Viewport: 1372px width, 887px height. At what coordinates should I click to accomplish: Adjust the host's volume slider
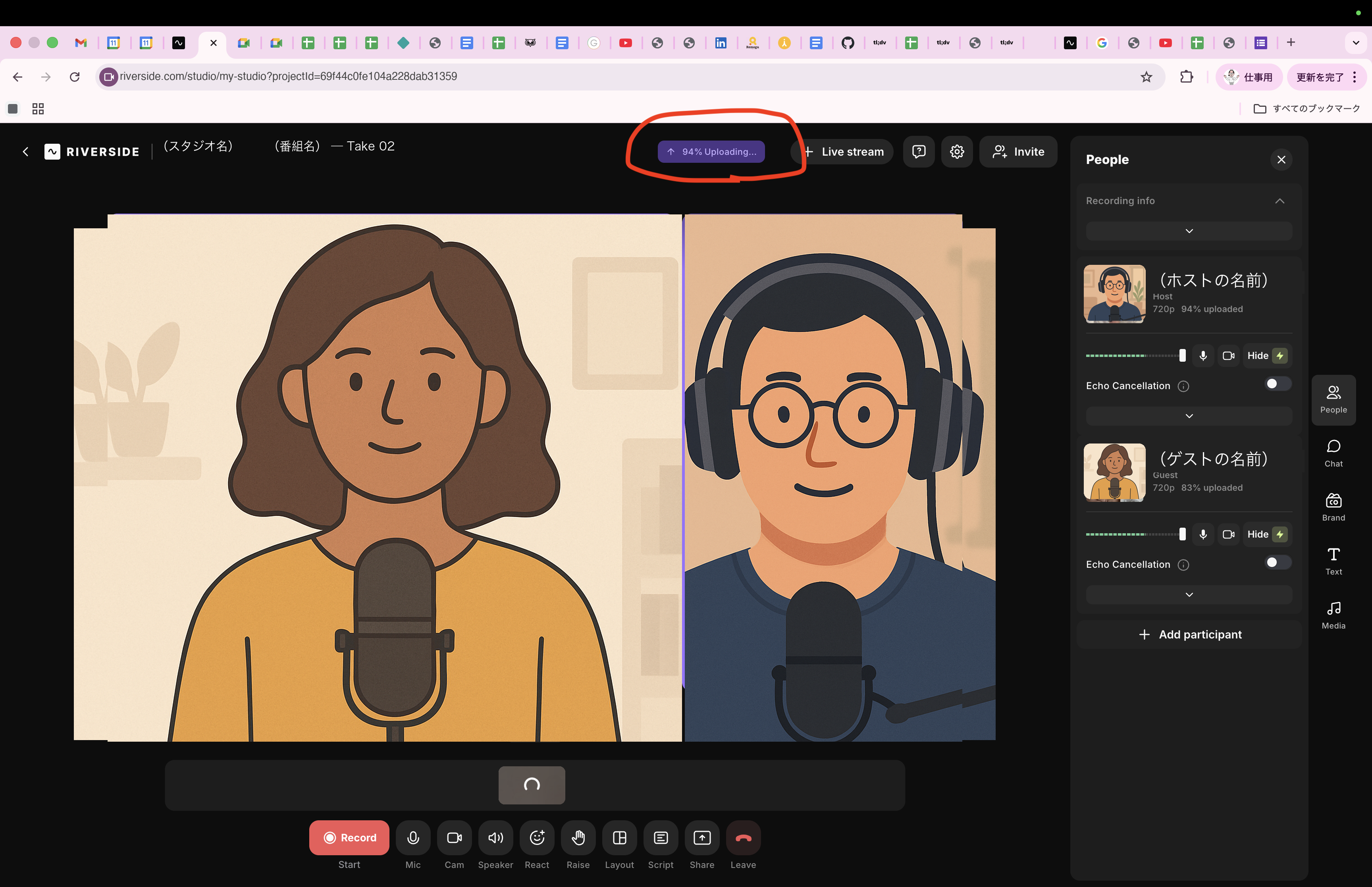pyautogui.click(x=1182, y=355)
